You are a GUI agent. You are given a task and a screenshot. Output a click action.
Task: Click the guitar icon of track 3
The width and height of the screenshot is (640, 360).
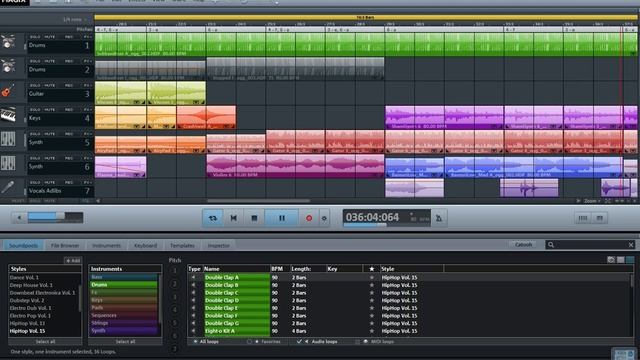[x=8, y=91]
